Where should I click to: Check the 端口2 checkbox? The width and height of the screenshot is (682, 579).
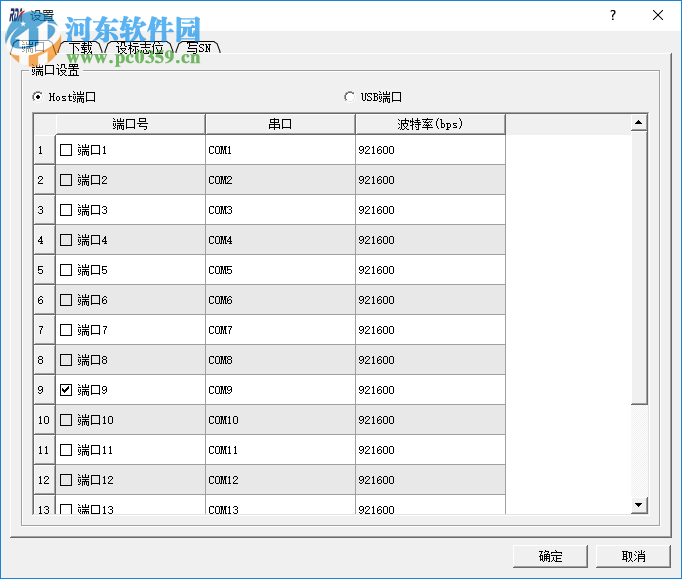click(66, 180)
